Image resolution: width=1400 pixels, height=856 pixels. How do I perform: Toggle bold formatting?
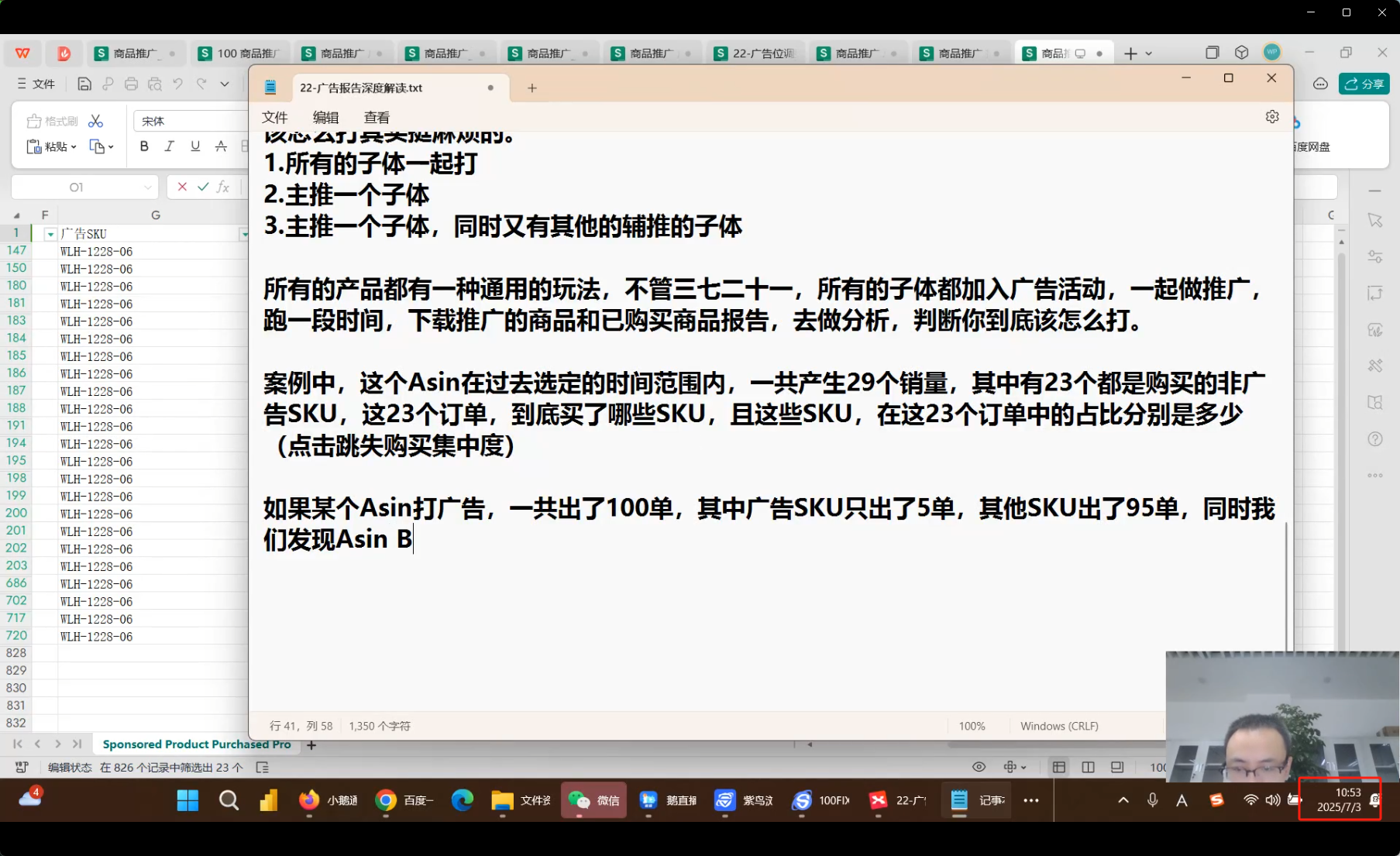144,146
